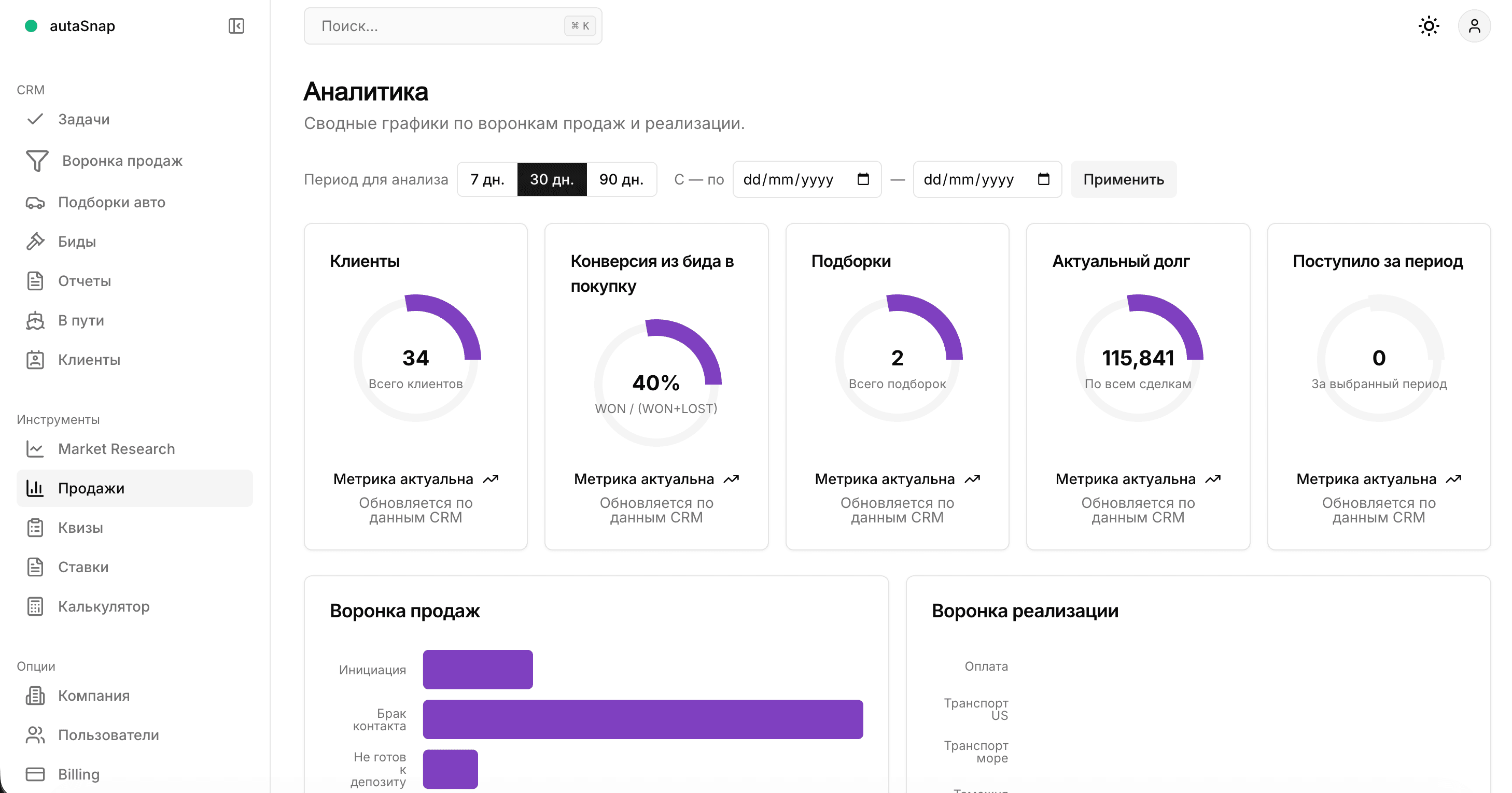Click the car icon for Подборки авто
The width and height of the screenshot is (1512, 793).
(35, 202)
